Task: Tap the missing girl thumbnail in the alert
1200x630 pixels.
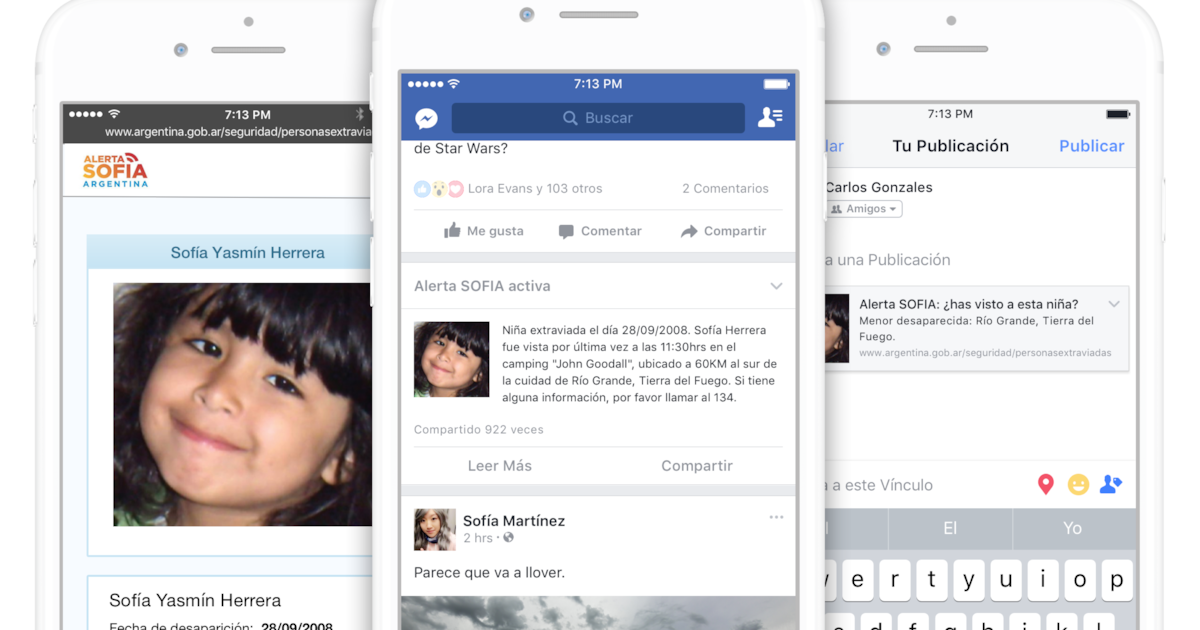Action: point(452,359)
